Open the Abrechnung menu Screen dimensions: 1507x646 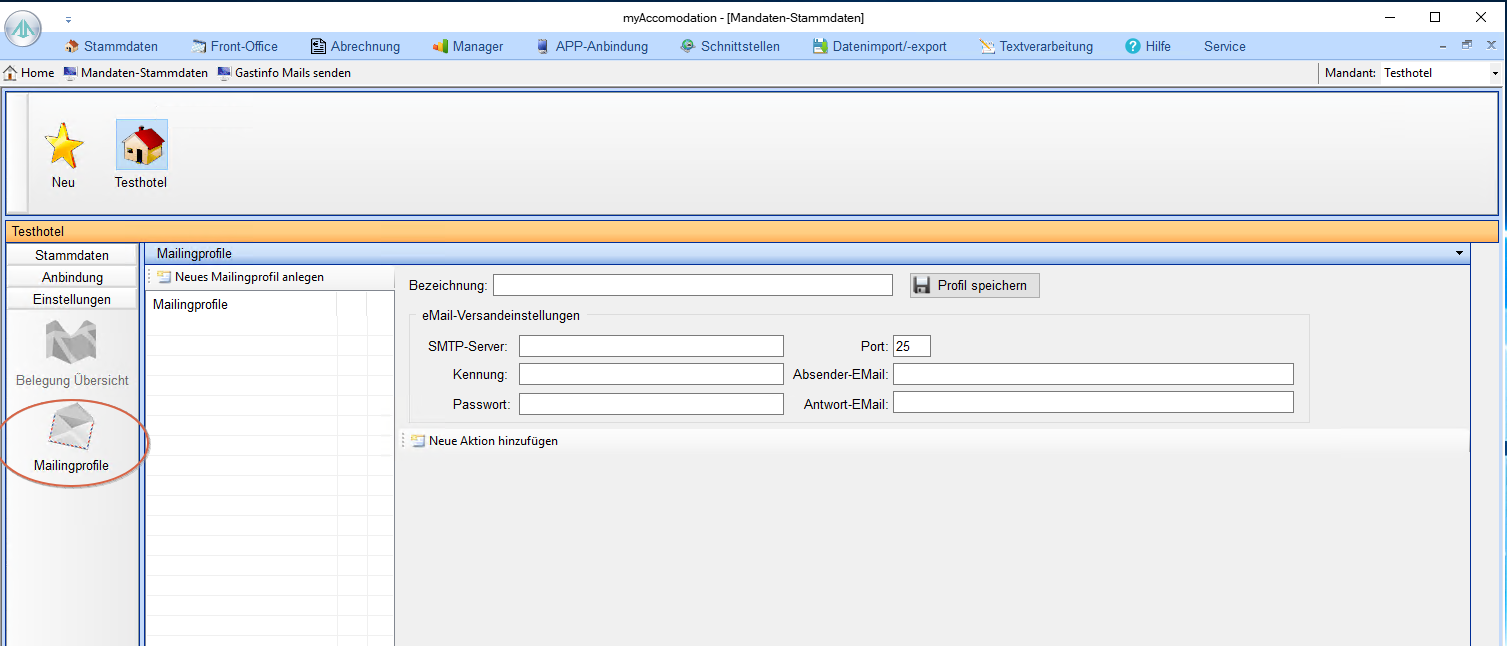coord(355,46)
